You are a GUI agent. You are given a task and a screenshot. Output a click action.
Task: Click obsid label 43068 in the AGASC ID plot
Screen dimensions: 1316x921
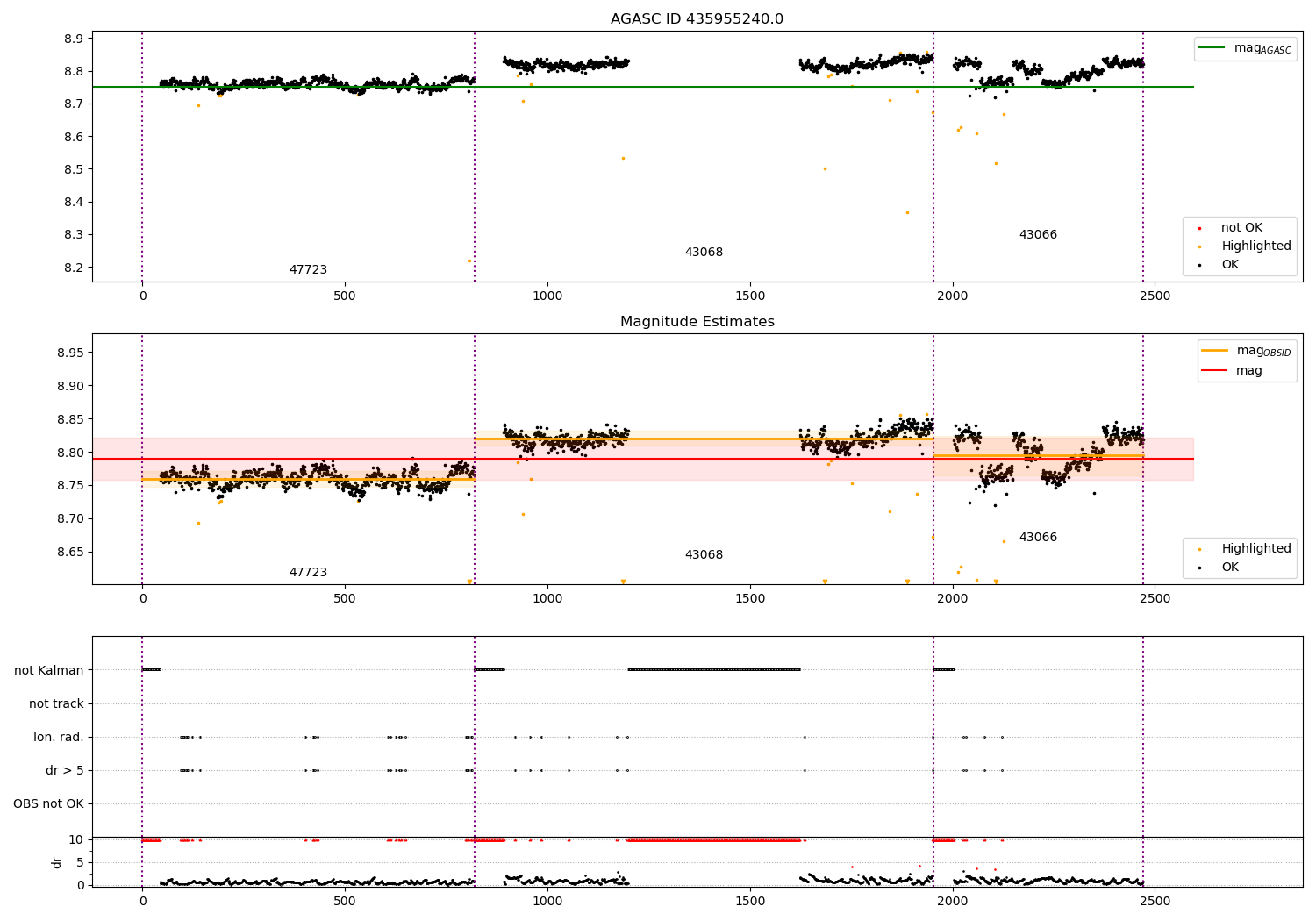point(704,253)
